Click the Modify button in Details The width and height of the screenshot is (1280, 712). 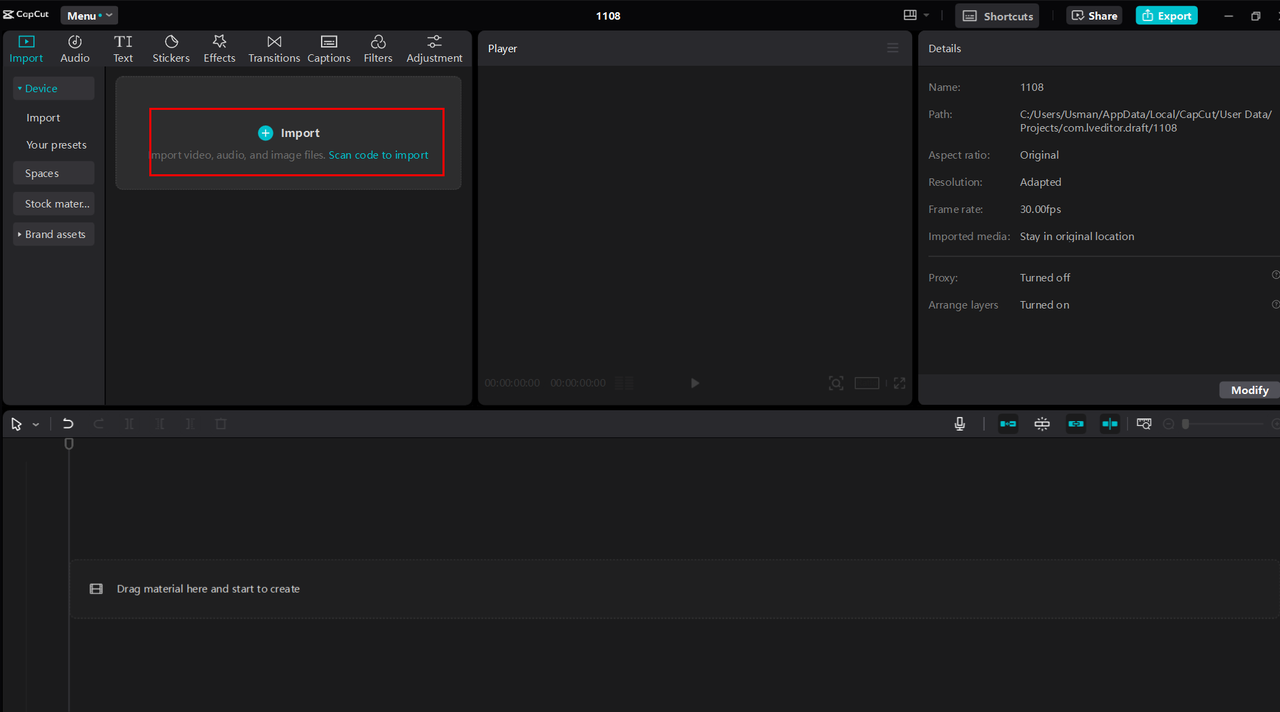tap(1249, 390)
